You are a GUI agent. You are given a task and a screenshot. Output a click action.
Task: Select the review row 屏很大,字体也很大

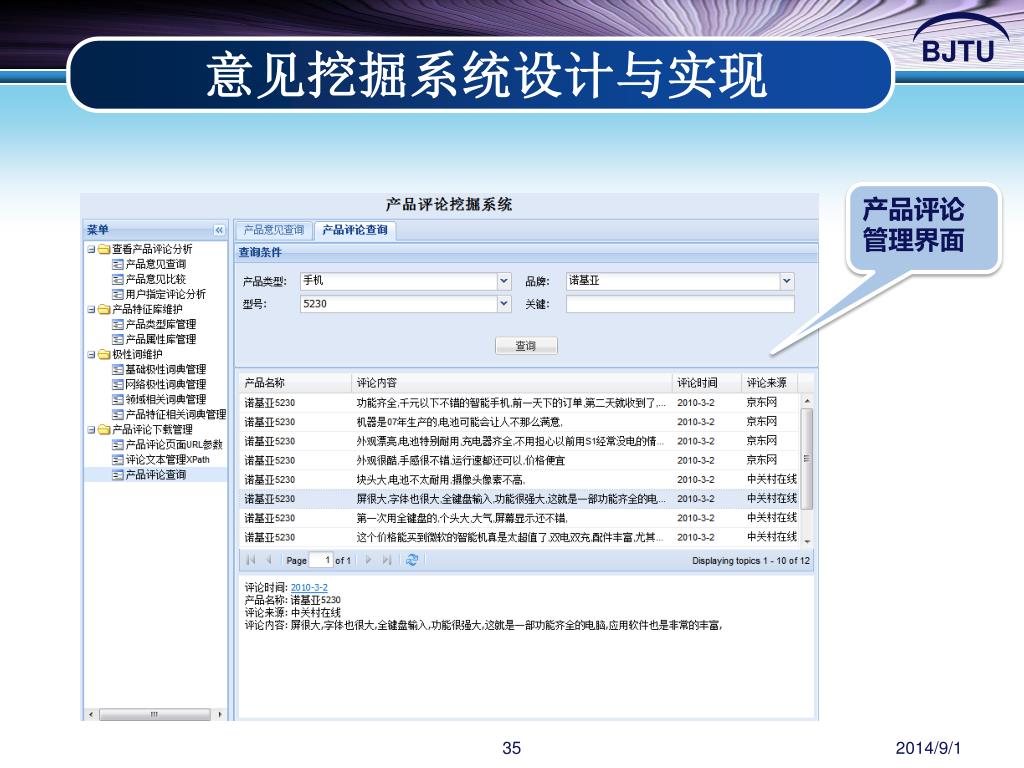(519, 499)
